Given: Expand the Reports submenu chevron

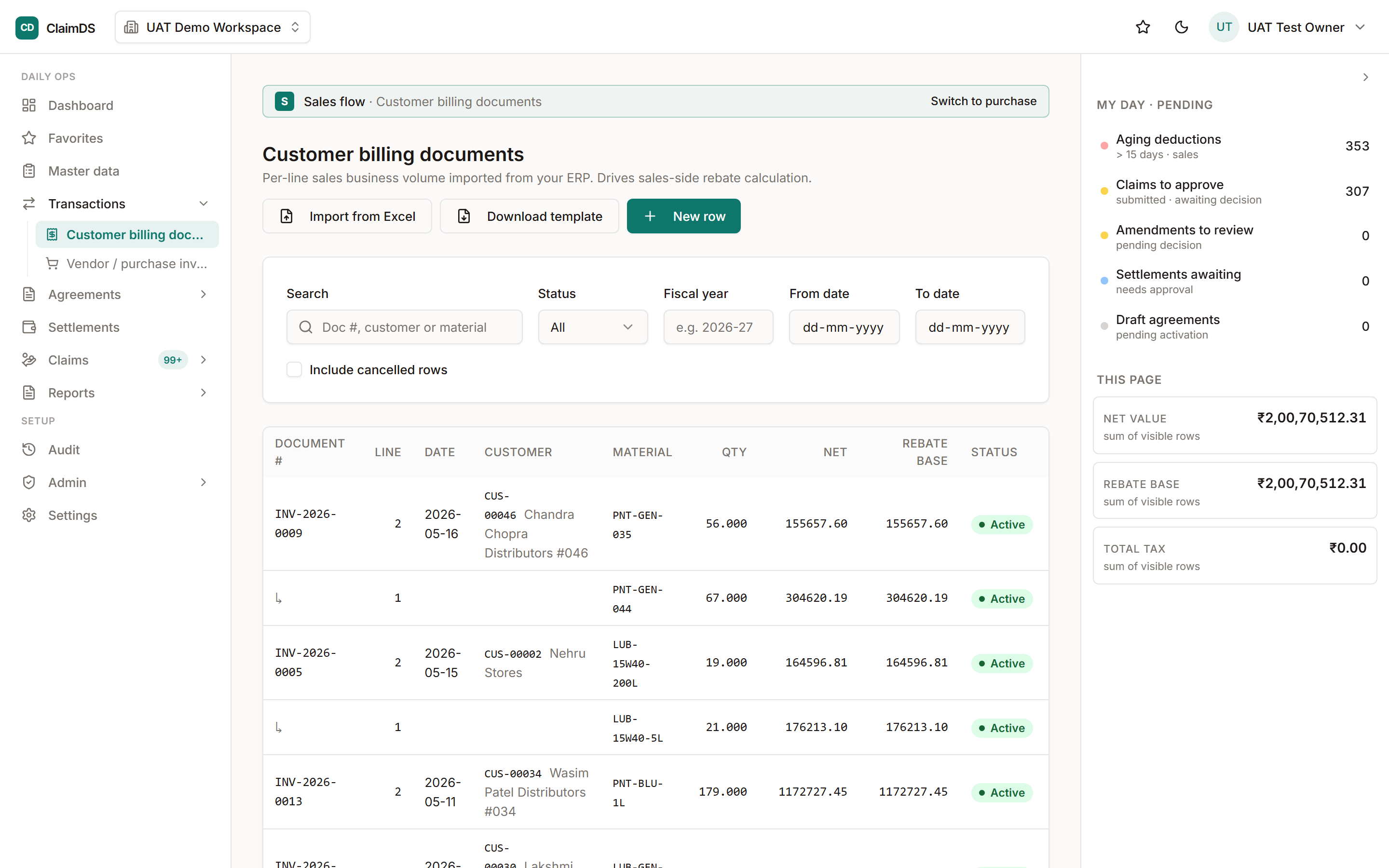Looking at the screenshot, I should pyautogui.click(x=203, y=393).
